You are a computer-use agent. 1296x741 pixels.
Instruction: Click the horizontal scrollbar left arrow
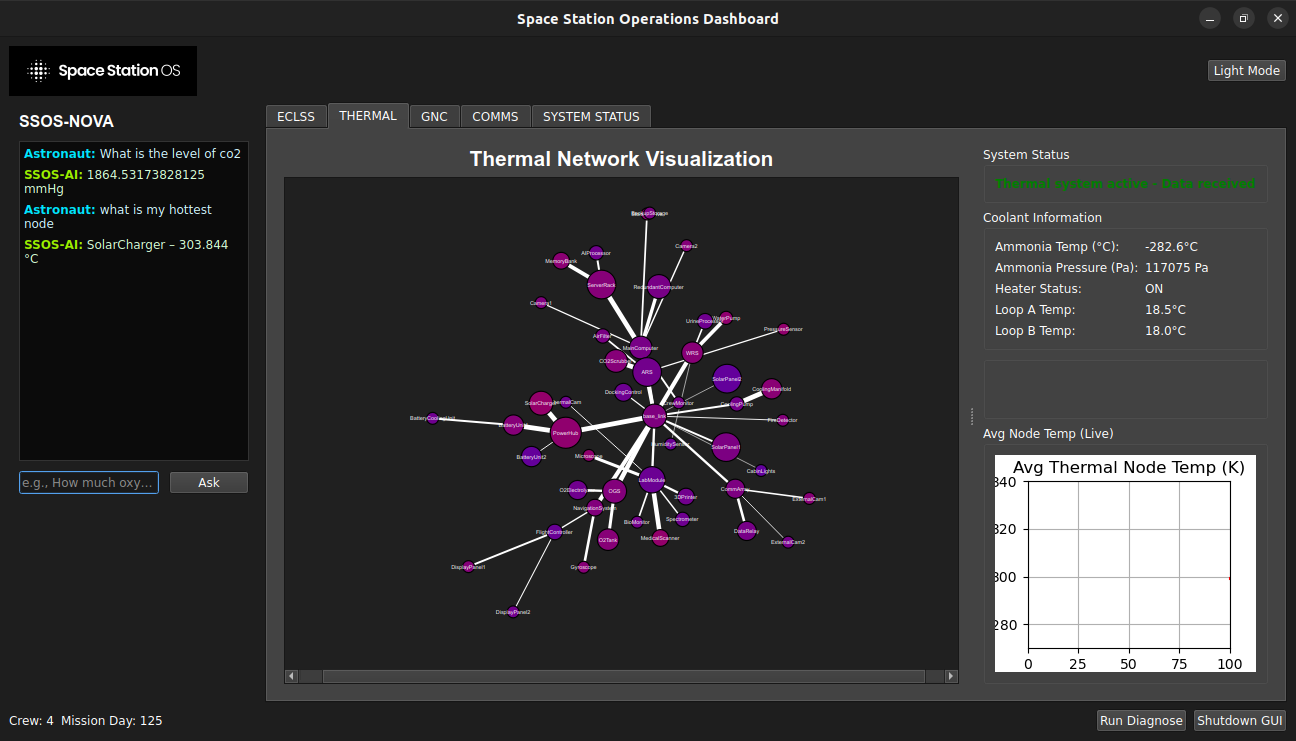[x=292, y=676]
